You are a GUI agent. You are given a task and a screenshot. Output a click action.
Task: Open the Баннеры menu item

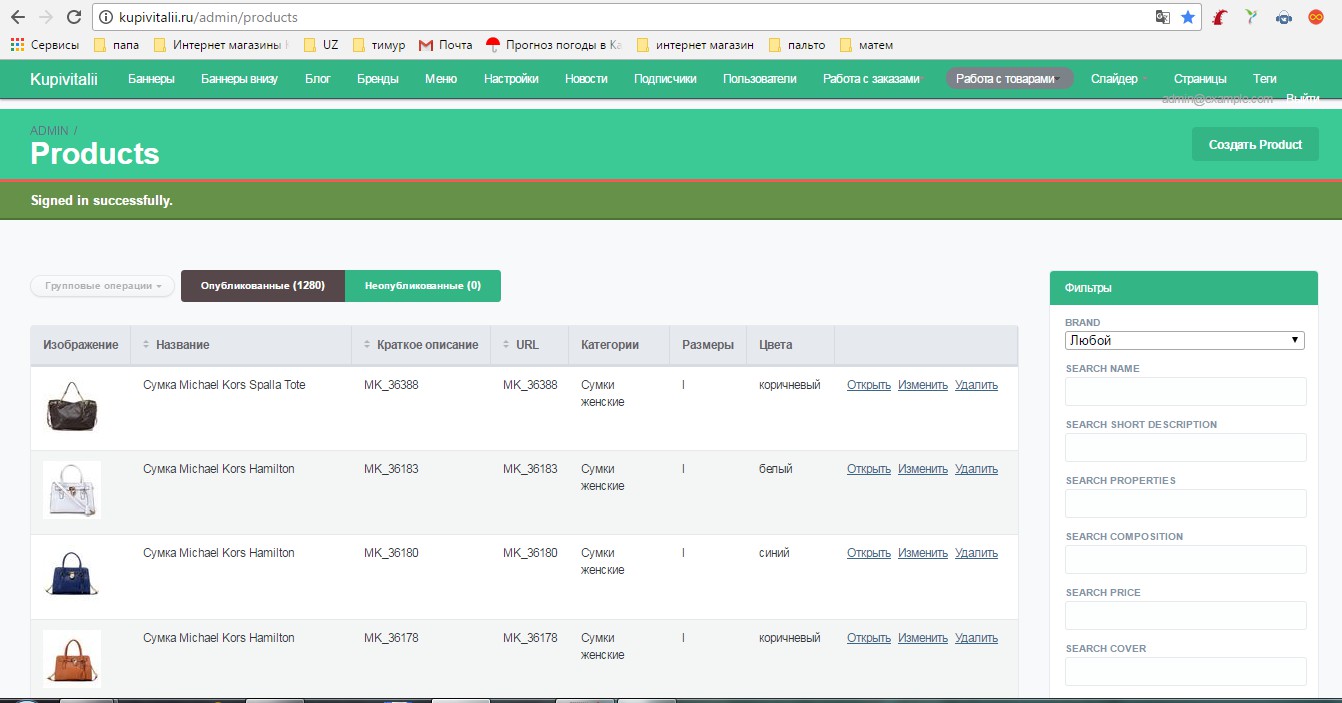pos(151,79)
